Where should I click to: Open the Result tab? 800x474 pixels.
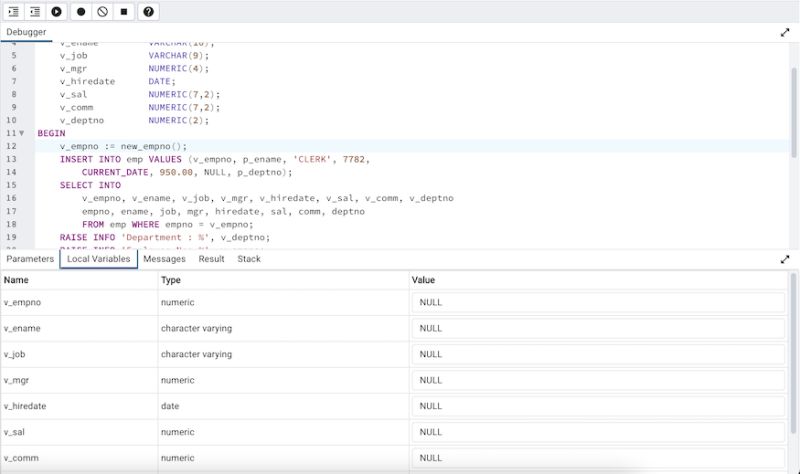[211, 259]
